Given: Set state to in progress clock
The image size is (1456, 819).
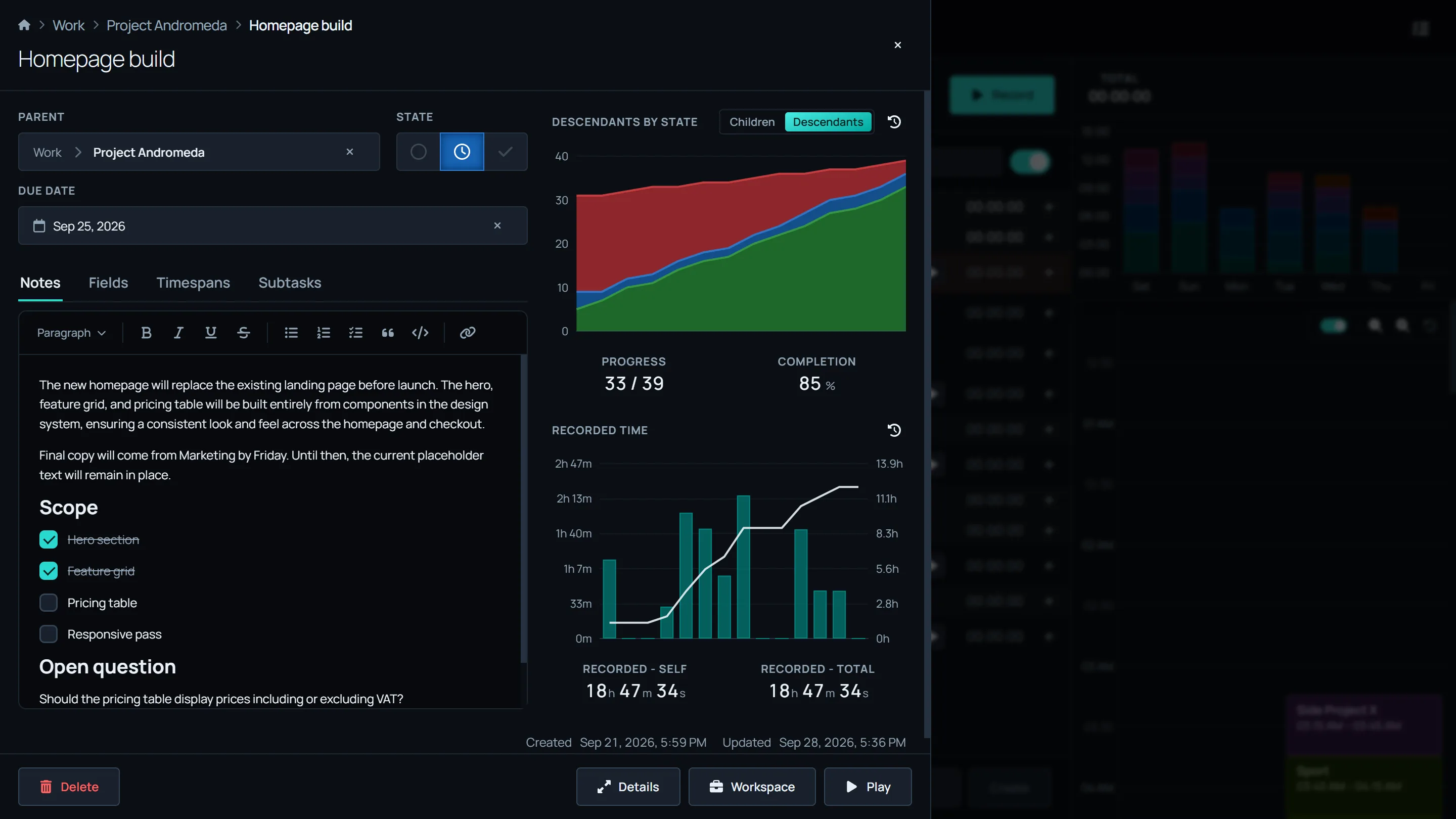Looking at the screenshot, I should pos(462,152).
